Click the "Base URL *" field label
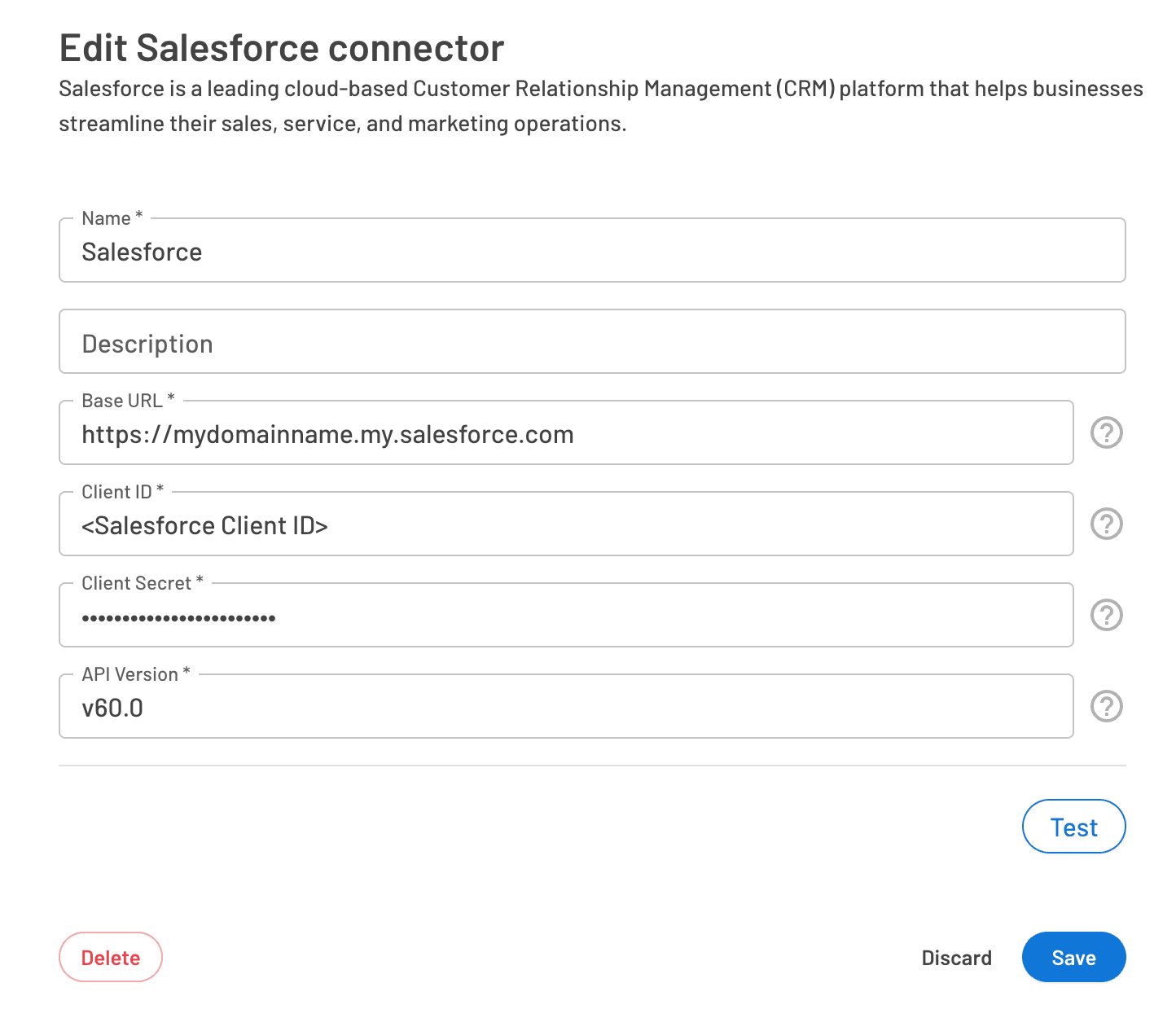1176x1018 pixels. click(x=128, y=401)
